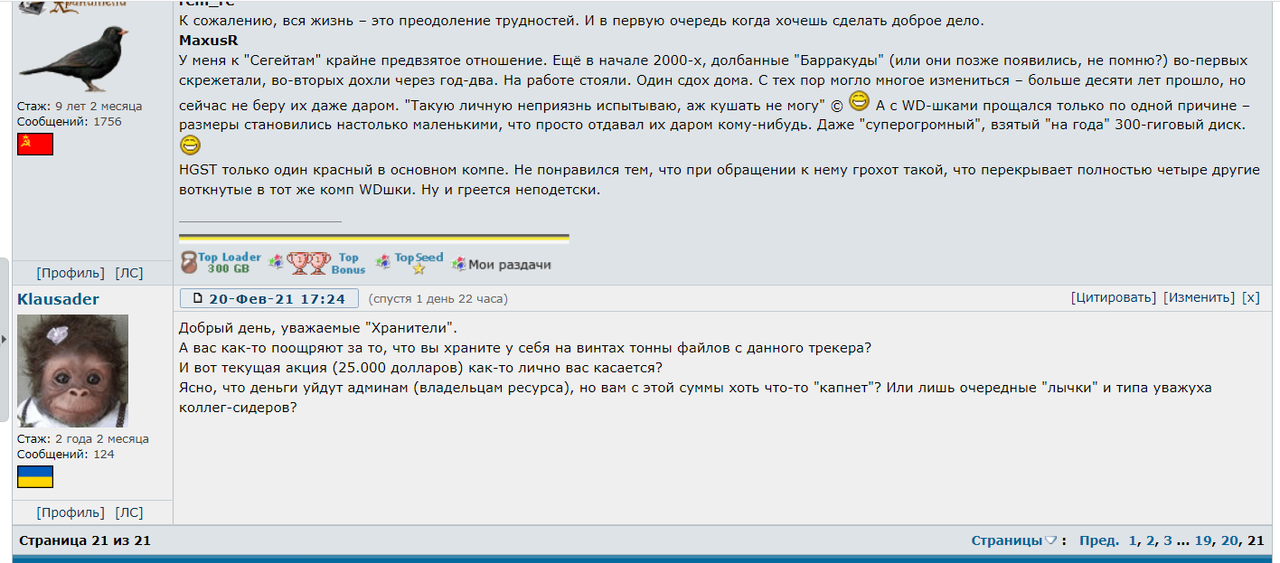Click the text 'Стаж: 9 лет 2 месяца'
The height and width of the screenshot is (563, 1280).
tap(80, 106)
